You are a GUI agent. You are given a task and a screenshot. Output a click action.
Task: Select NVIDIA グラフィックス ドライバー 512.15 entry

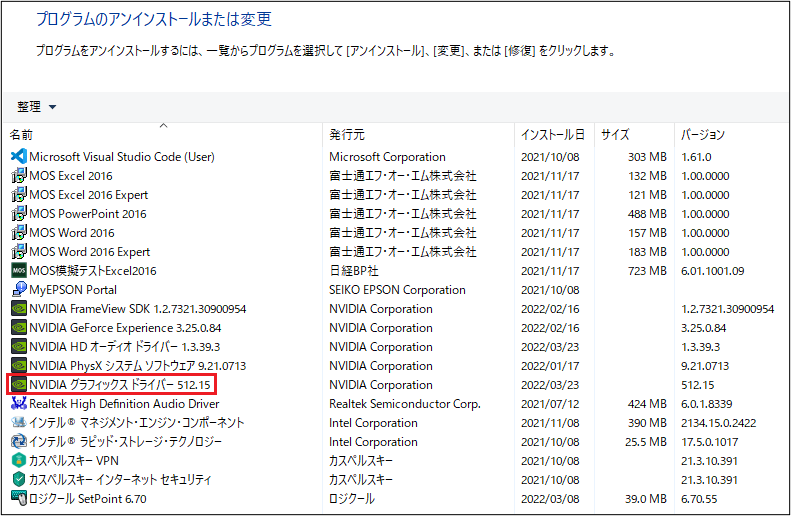120,384
